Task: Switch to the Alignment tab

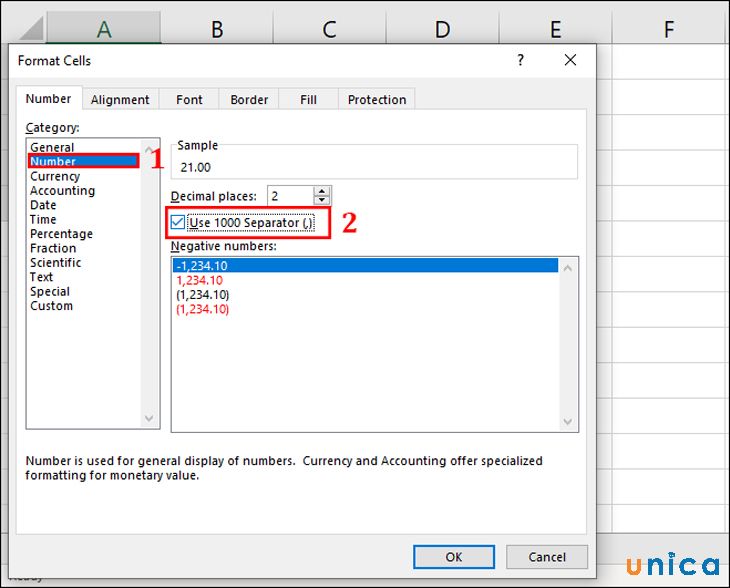Action: (120, 100)
